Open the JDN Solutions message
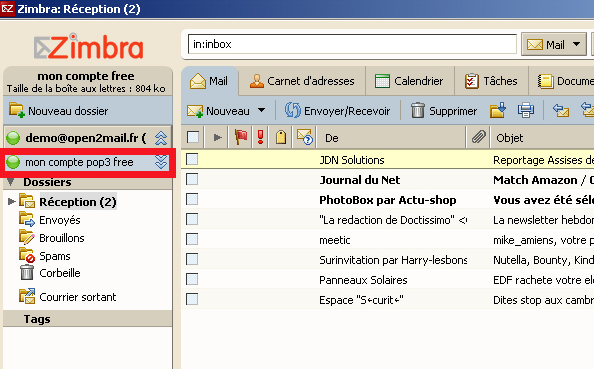The image size is (594, 369). pos(388,159)
